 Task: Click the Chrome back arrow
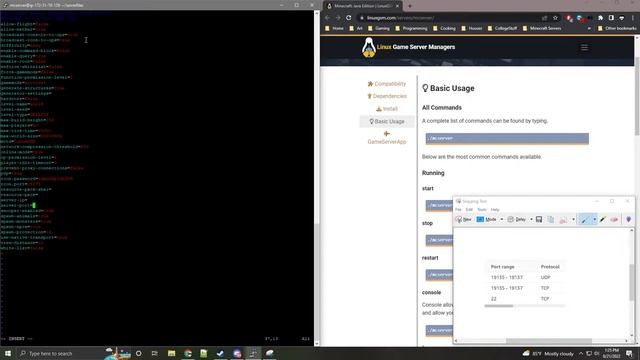click(x=327, y=18)
